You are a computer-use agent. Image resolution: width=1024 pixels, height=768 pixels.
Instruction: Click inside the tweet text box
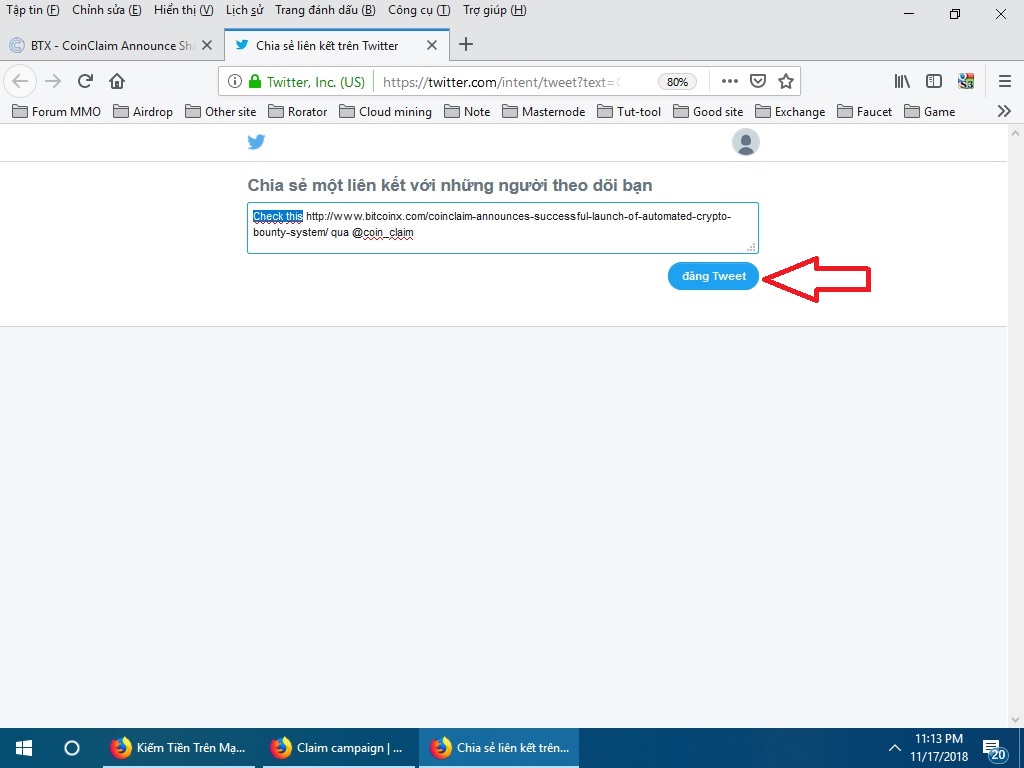click(503, 228)
